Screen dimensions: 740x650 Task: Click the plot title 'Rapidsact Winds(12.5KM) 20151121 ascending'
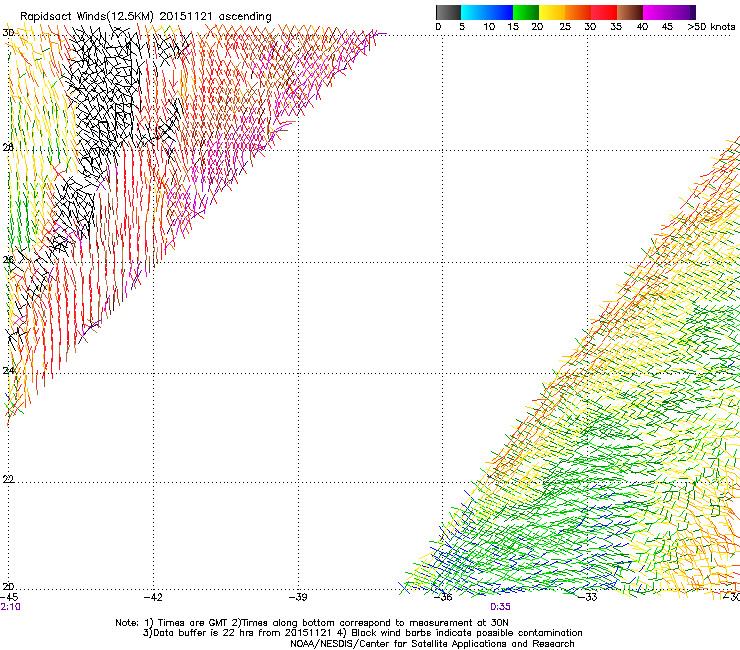(146, 16)
